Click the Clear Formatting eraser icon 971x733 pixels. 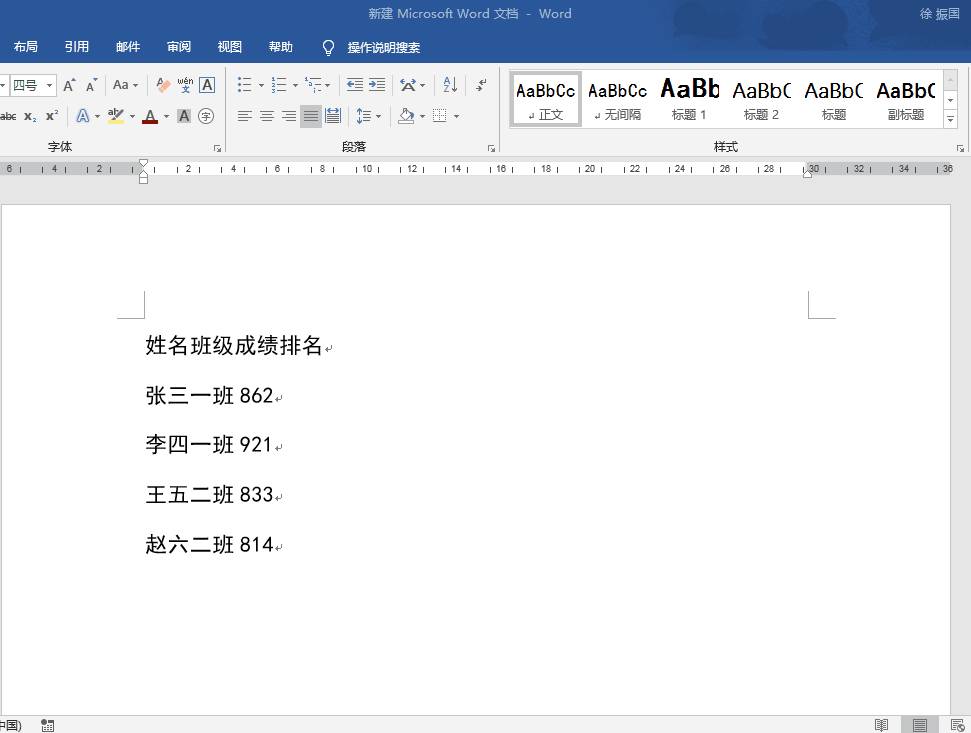[163, 85]
